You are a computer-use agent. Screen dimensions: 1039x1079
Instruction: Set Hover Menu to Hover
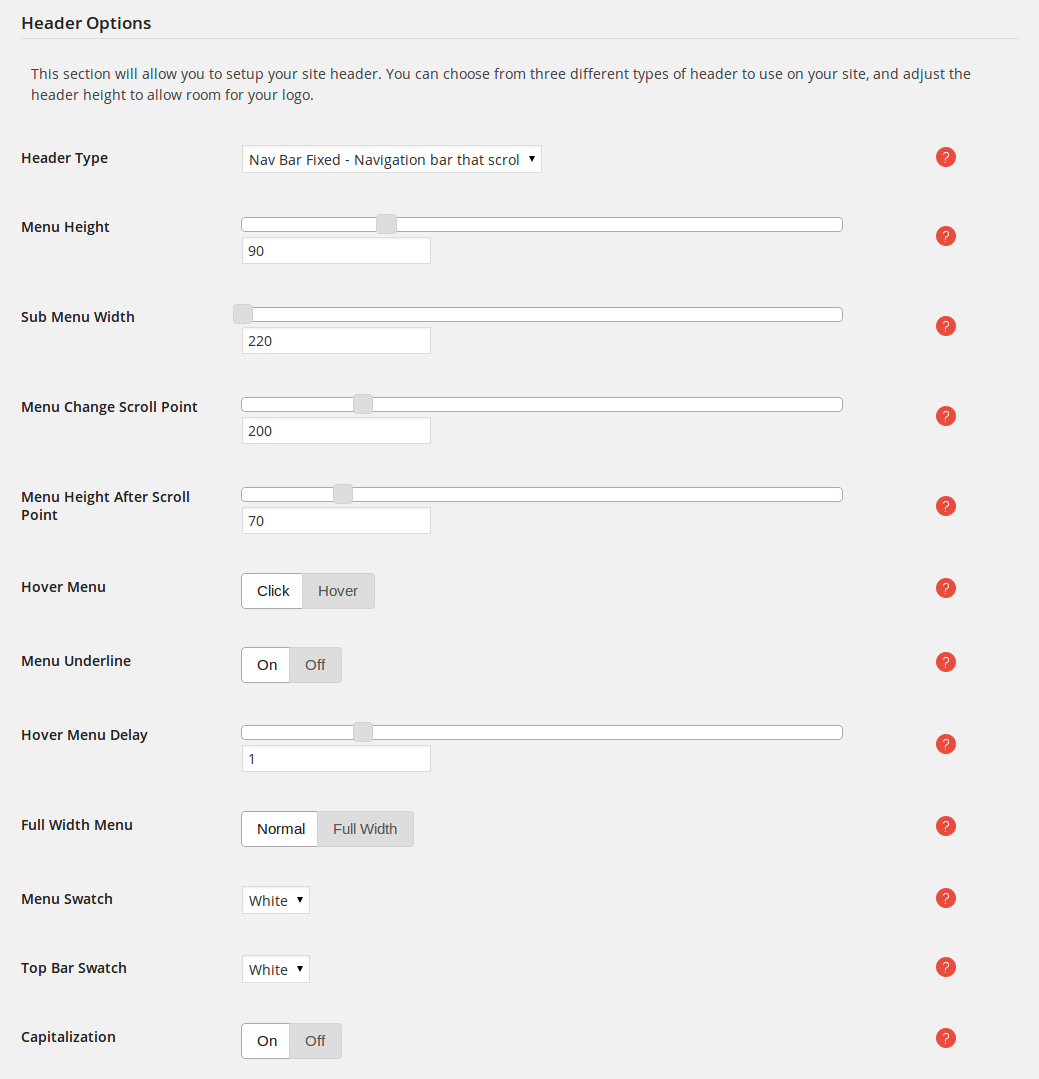[x=339, y=591]
